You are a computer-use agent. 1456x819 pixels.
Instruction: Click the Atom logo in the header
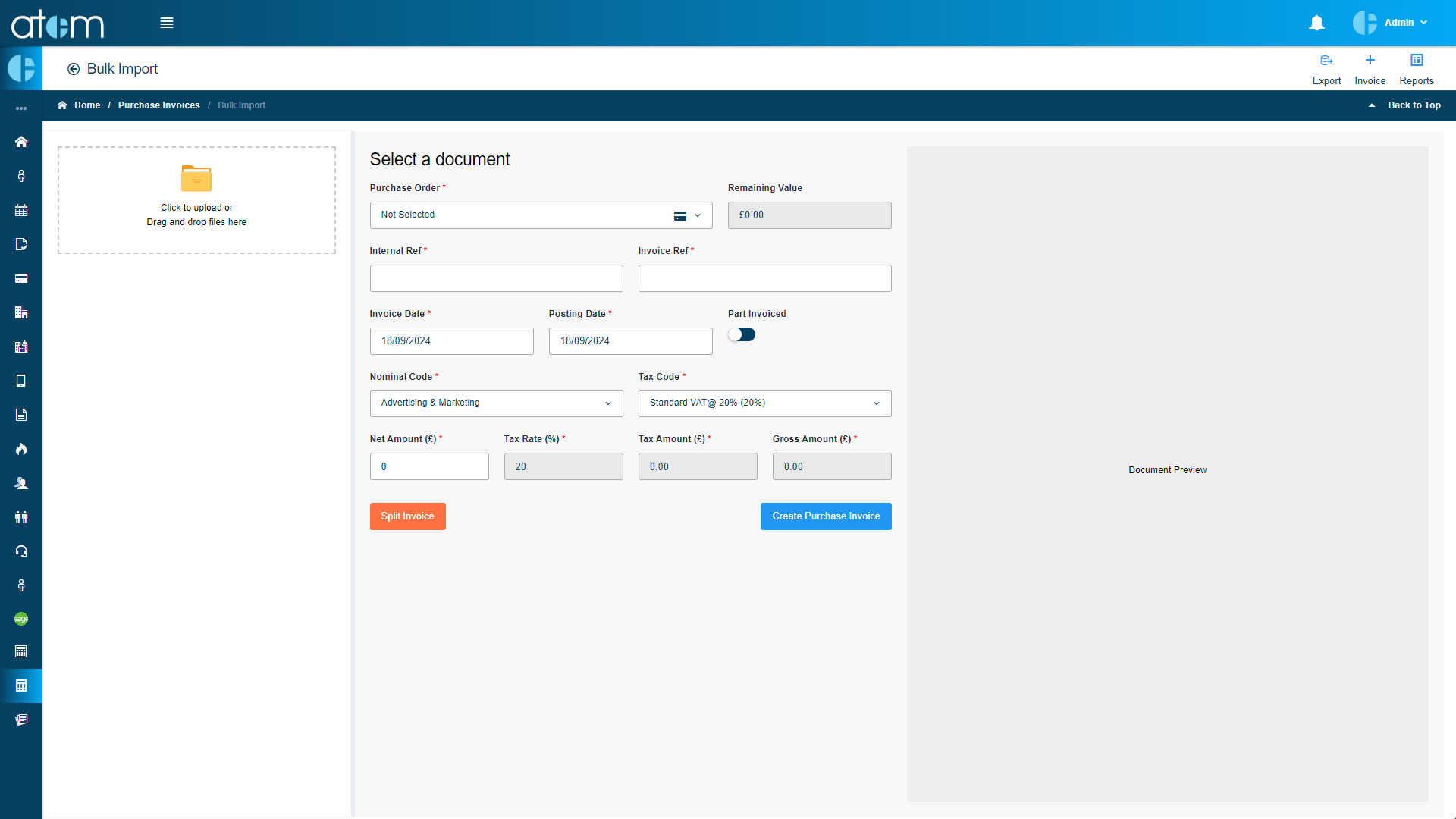(58, 24)
